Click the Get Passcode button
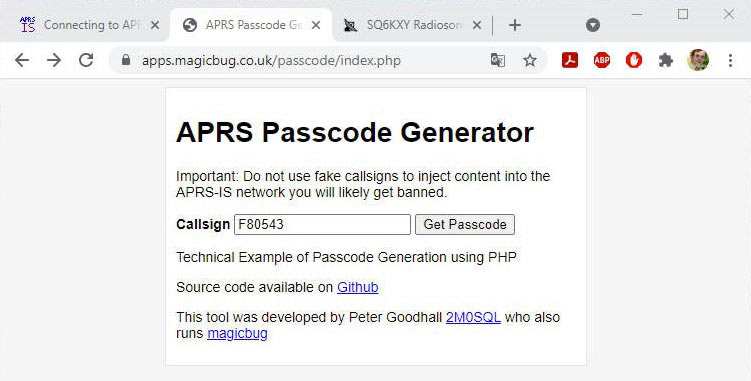 coord(465,224)
